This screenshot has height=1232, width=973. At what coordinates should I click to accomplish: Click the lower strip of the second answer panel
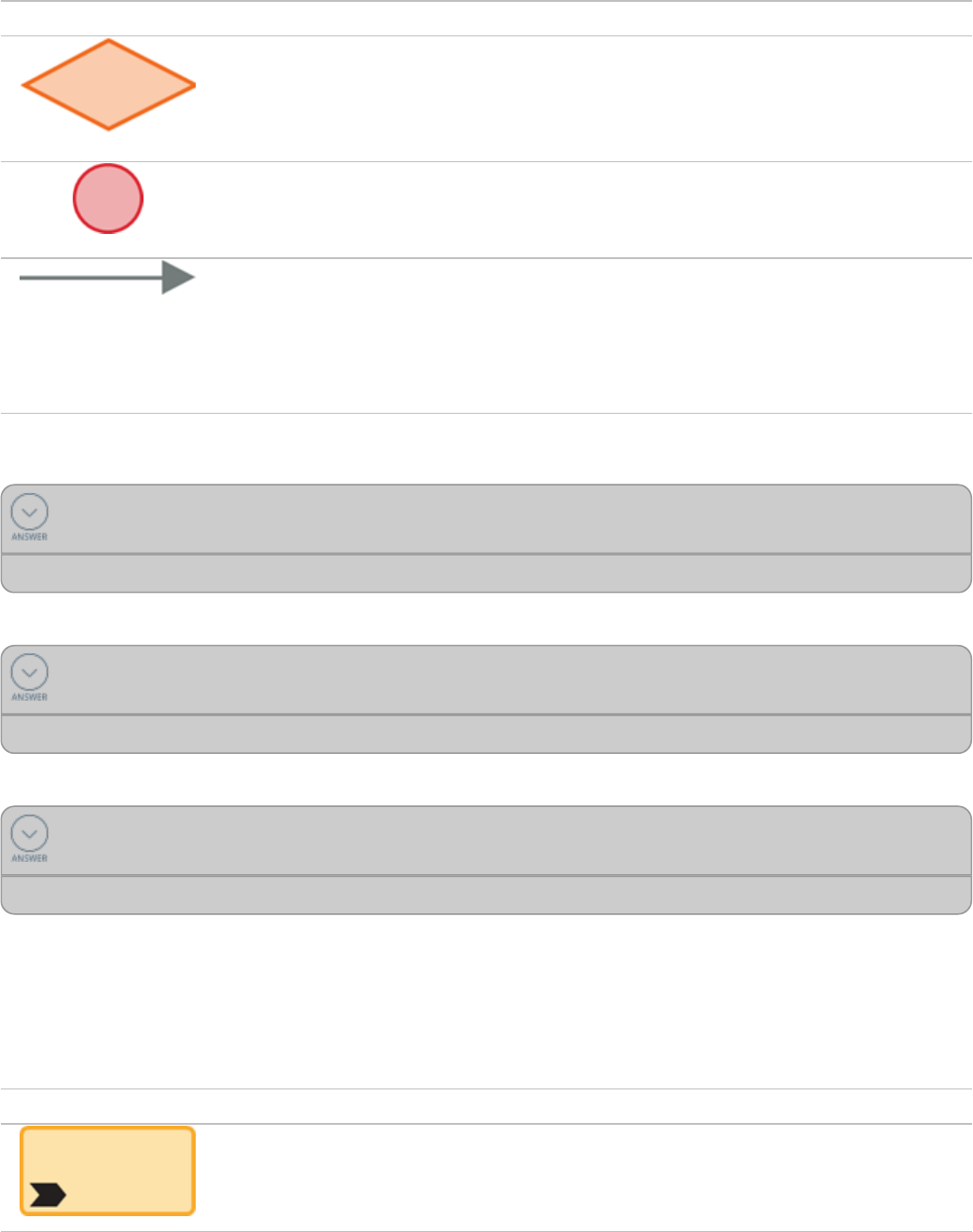click(x=486, y=734)
